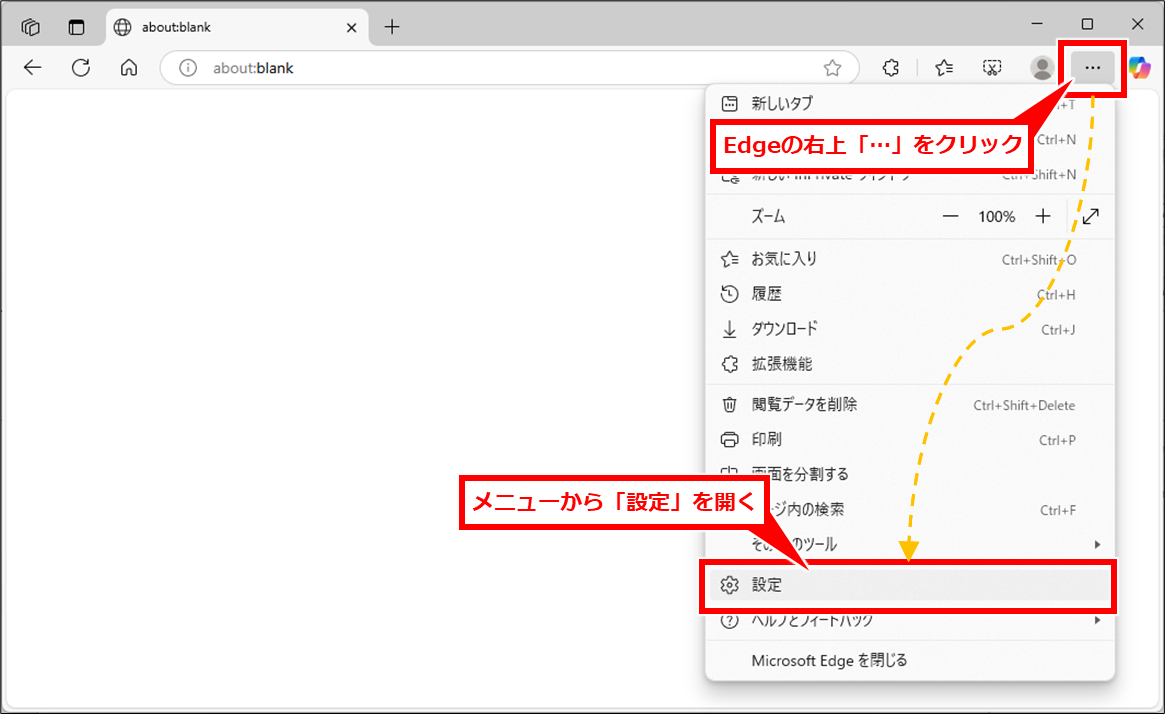Image resolution: width=1165 pixels, height=714 pixels.
Task: Open the Favorites star-list icon in the toolbar
Action: pos(944,68)
